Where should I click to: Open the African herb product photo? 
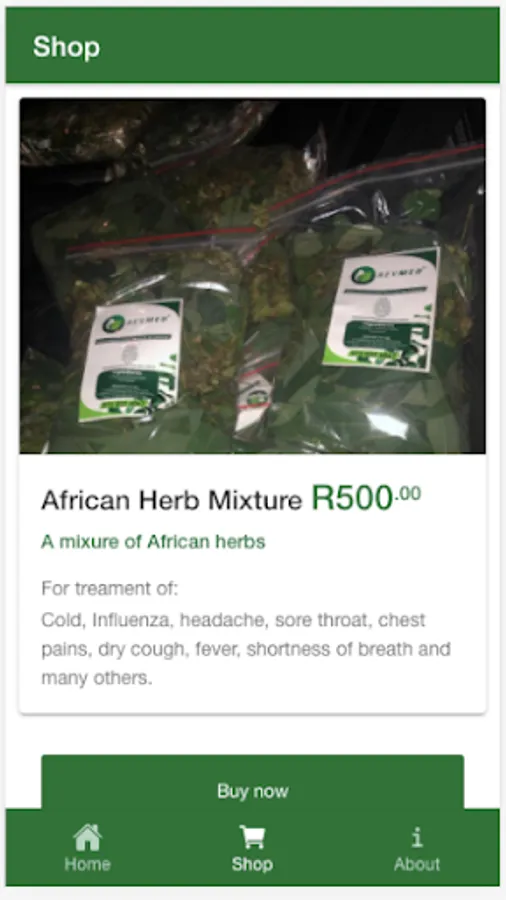pyautogui.click(x=252, y=276)
